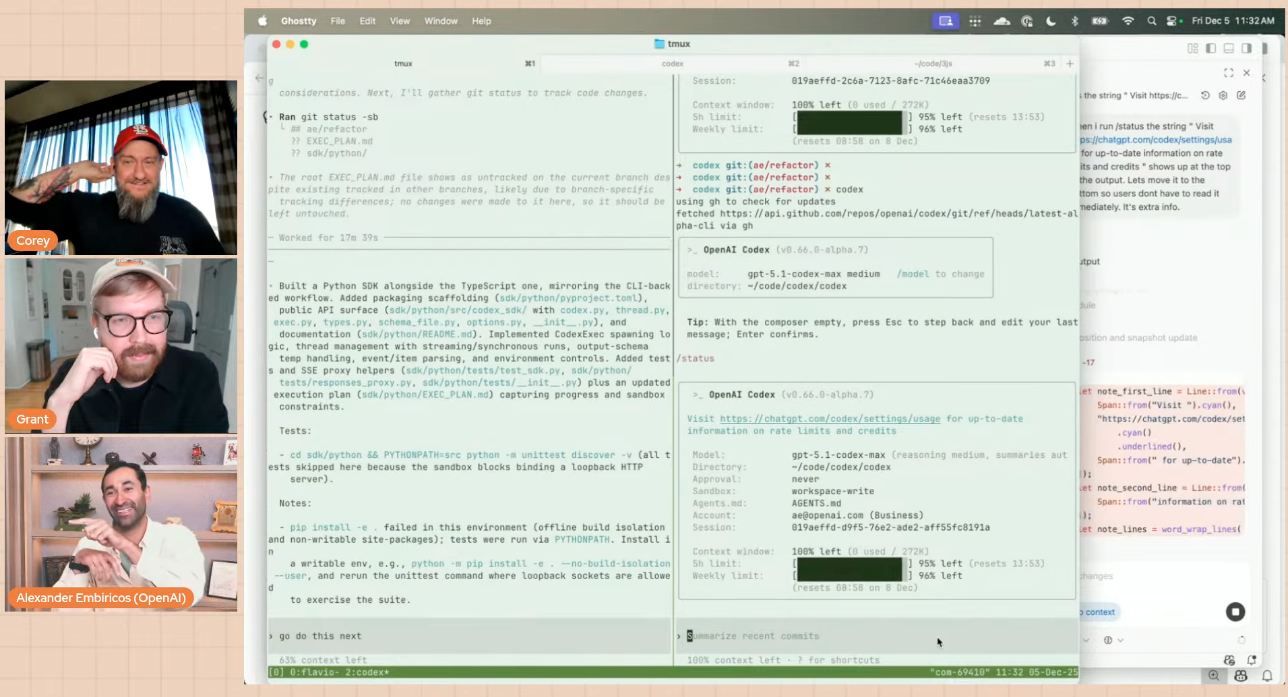The width and height of the screenshot is (1288, 697).
Task: Open Spotlight search from the menu bar
Action: (1151, 20)
